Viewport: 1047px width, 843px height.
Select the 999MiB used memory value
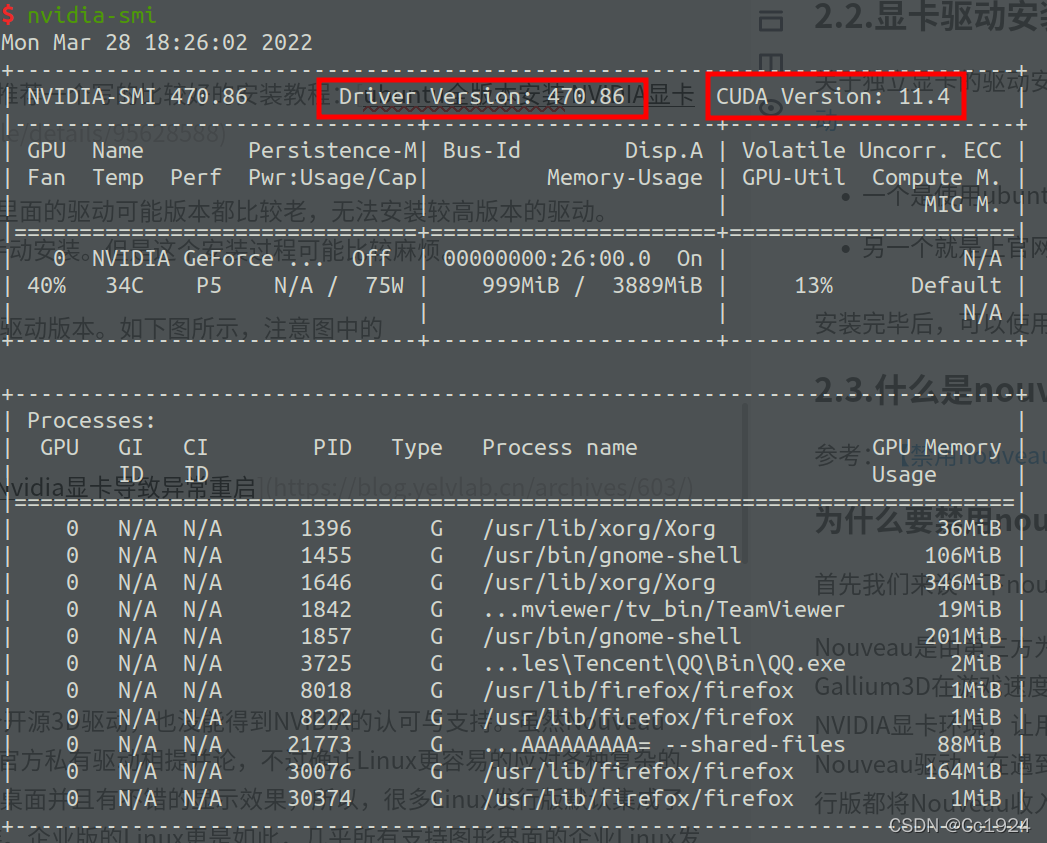[x=521, y=286]
